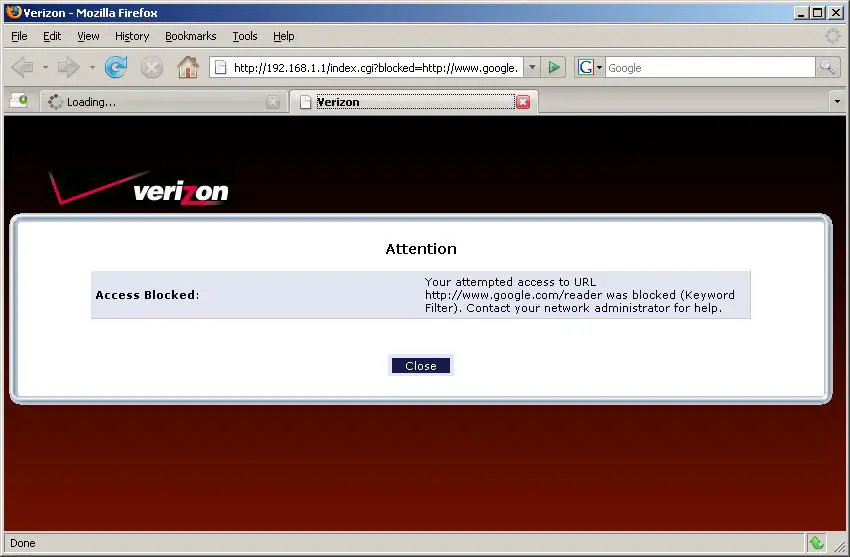The image size is (850, 557).
Task: Grab the window resize grip
Action: (839, 546)
